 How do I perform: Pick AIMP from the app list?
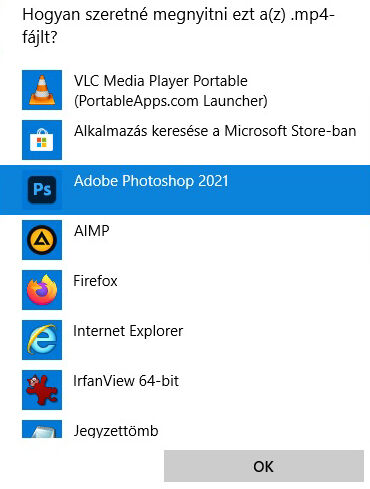pos(185,240)
